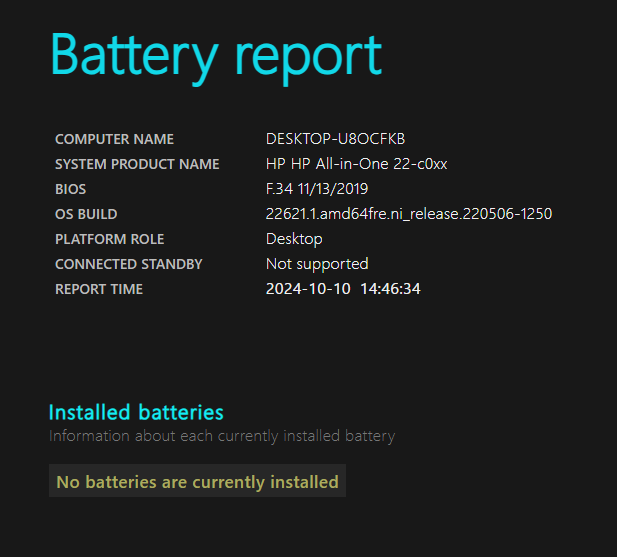
Task: Click the word report in the title
Action: click(x=308, y=61)
